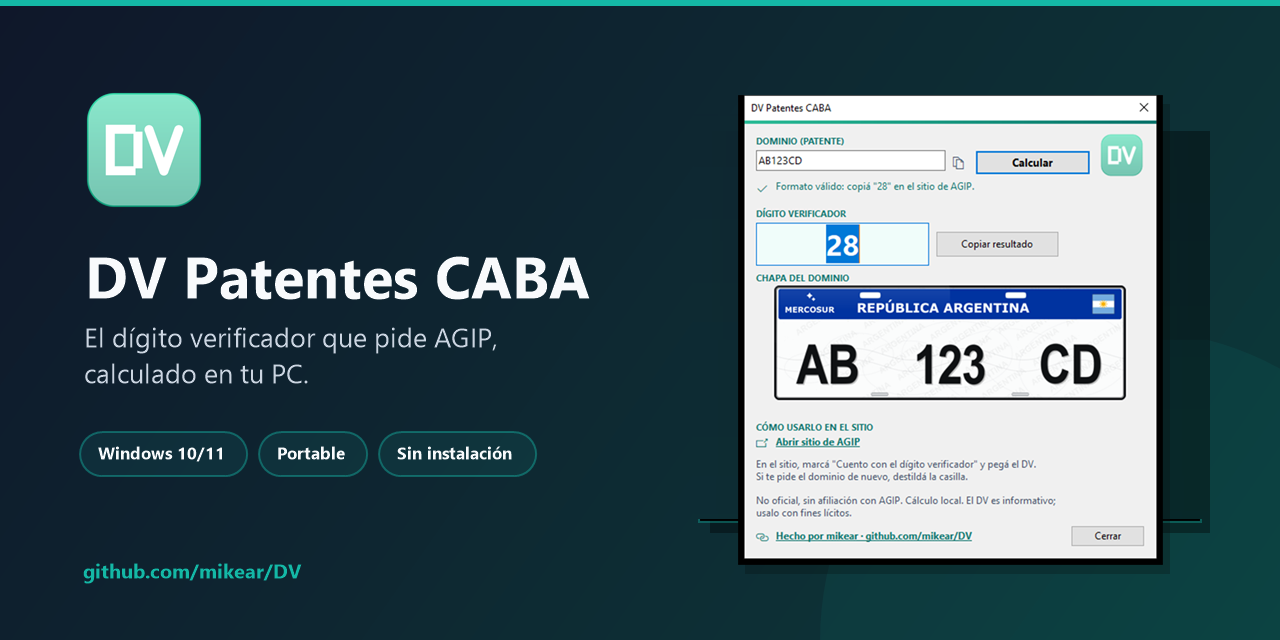This screenshot has height=640, width=1280.
Task: Click the Calcular button
Action: 1032,163
